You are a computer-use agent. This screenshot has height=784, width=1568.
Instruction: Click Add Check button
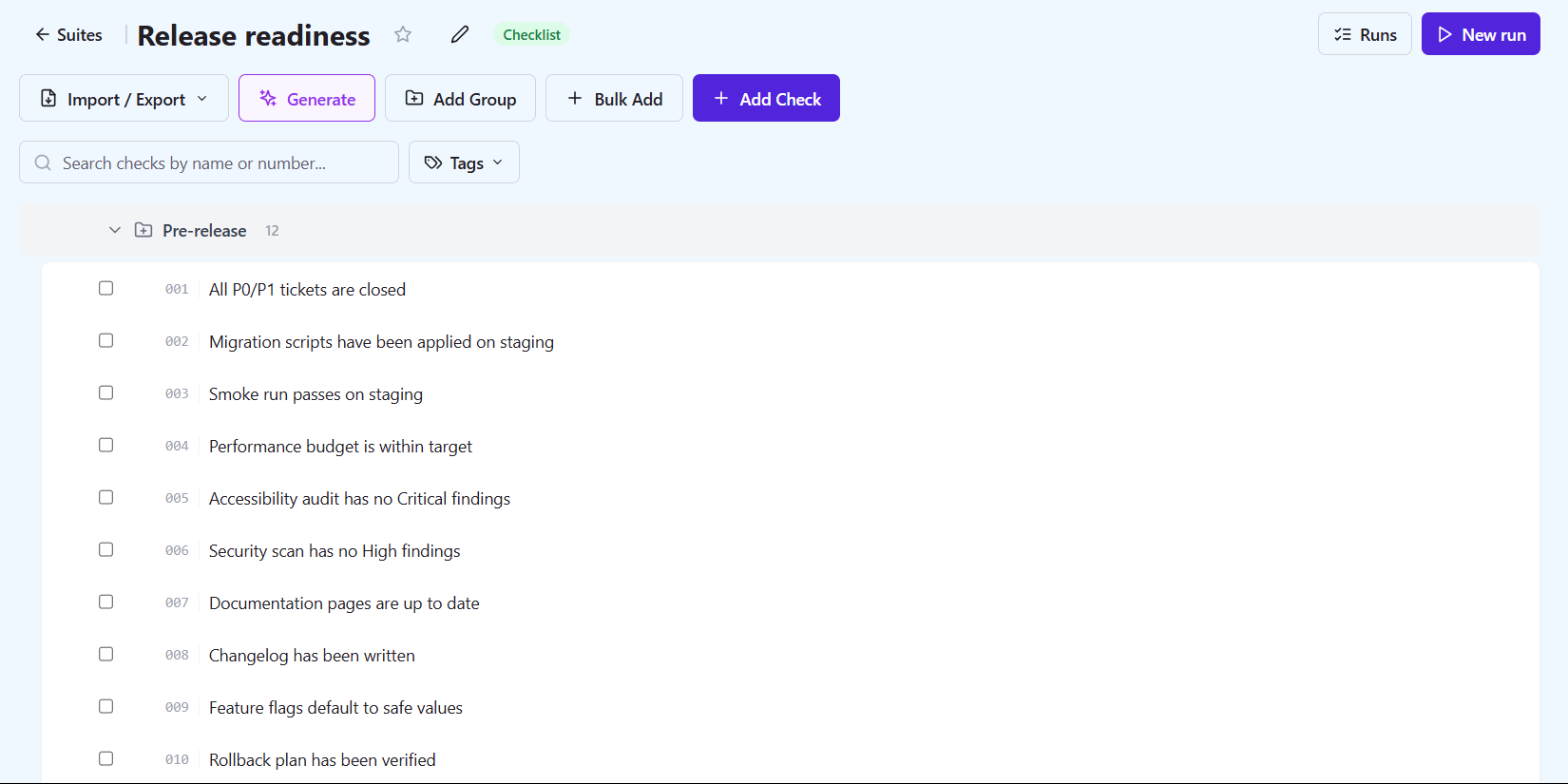766,98
